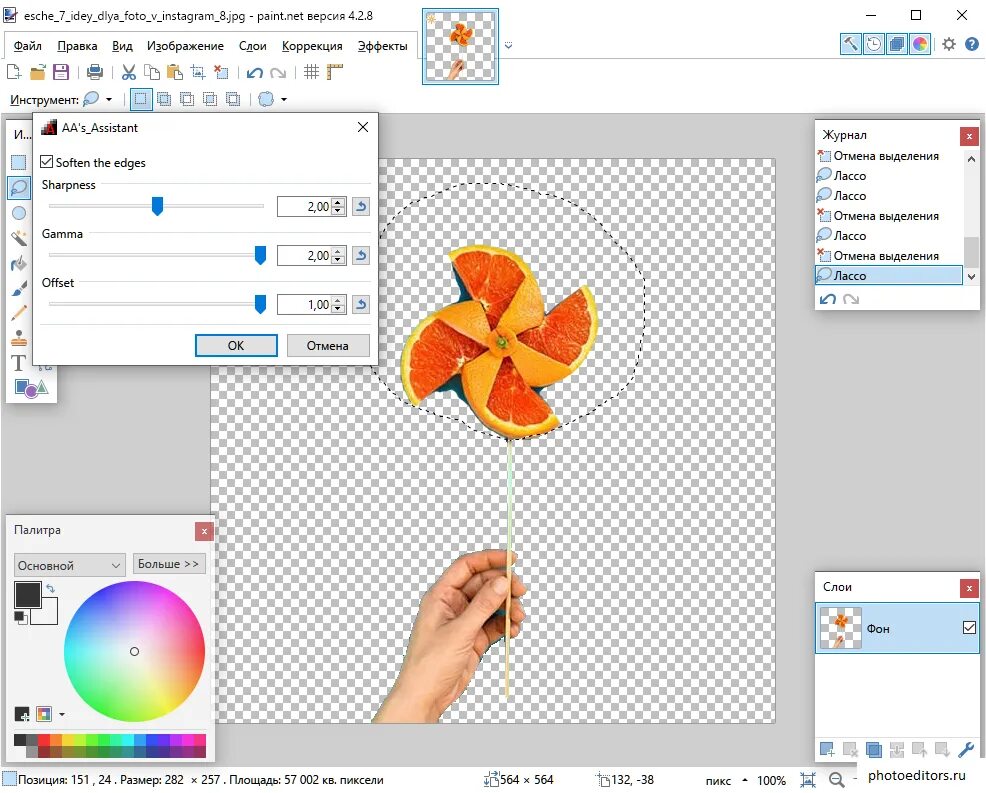The height and width of the screenshot is (793, 986).
Task: Toggle the pixel grid icon
Action: coord(311,72)
